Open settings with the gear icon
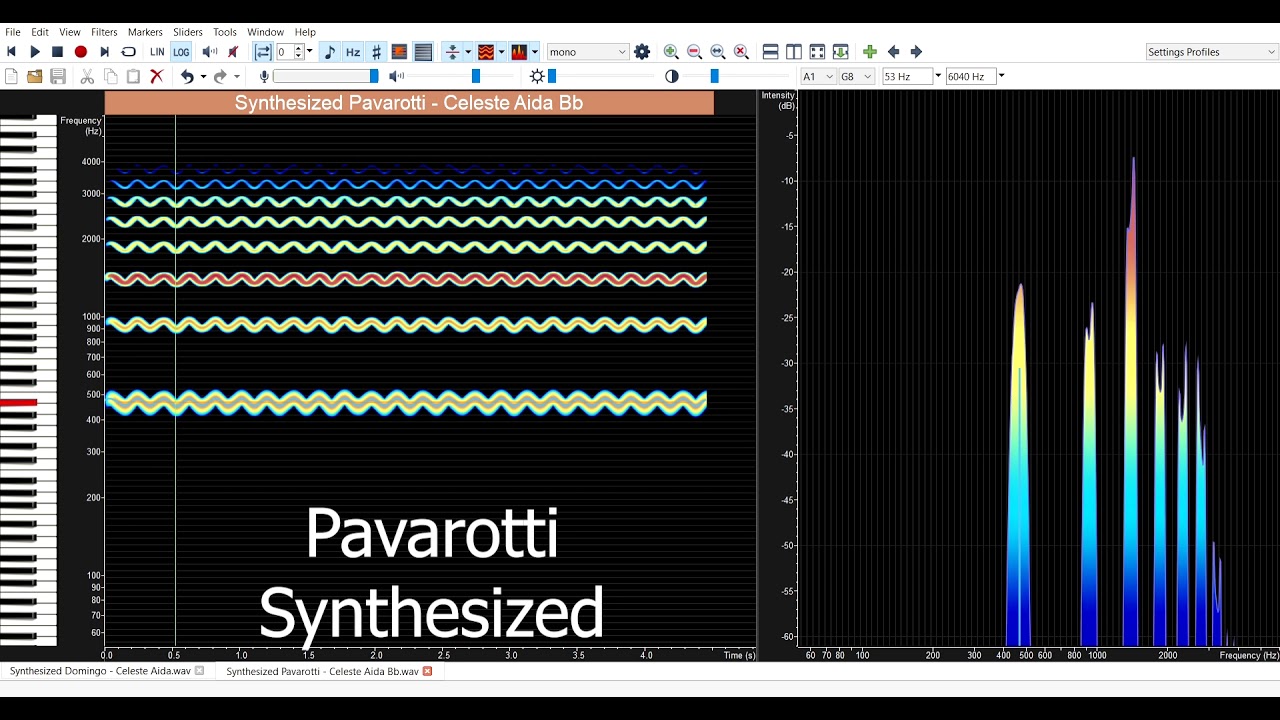 [x=642, y=52]
